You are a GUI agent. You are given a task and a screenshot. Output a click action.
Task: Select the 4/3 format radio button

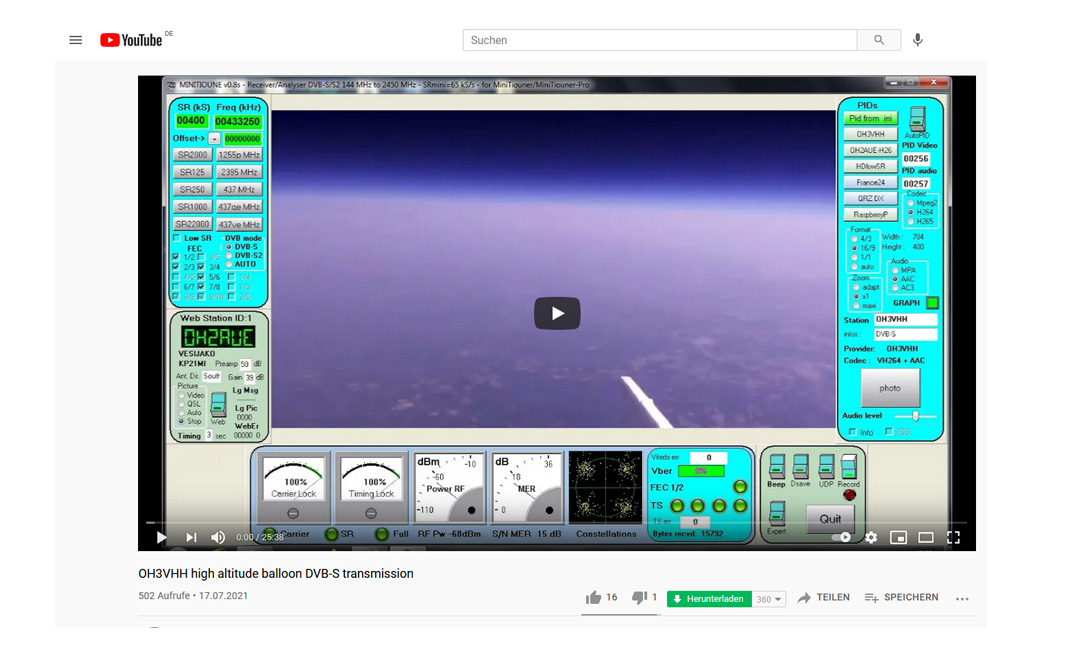click(854, 239)
